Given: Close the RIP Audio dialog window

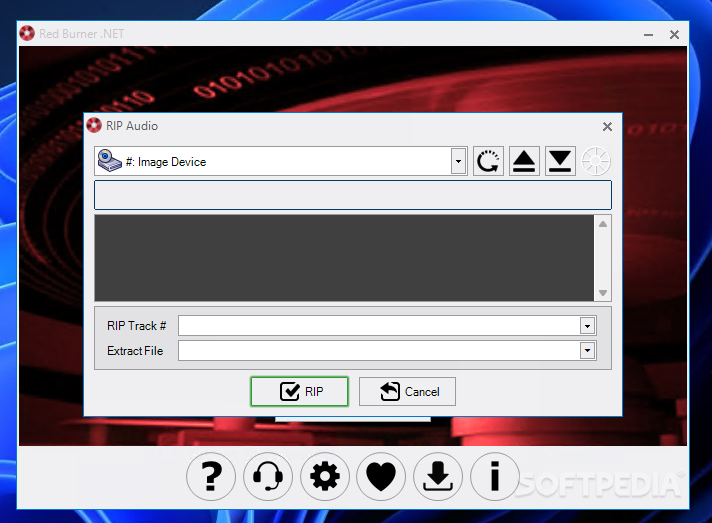Looking at the screenshot, I should coord(607,127).
